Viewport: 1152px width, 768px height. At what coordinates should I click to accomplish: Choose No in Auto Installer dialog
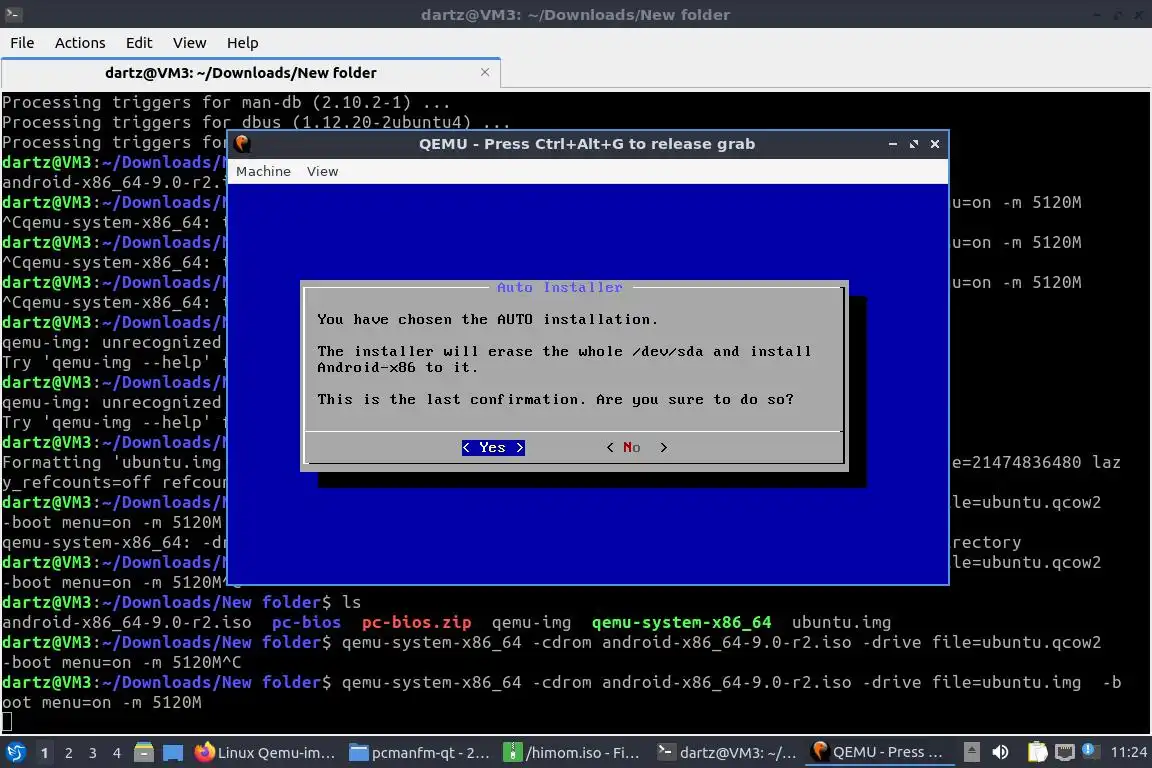pyautogui.click(x=636, y=448)
